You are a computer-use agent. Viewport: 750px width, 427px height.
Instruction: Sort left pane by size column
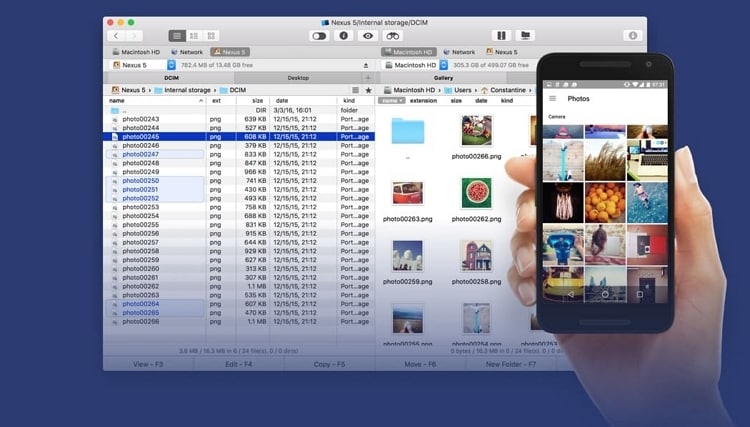coord(252,101)
